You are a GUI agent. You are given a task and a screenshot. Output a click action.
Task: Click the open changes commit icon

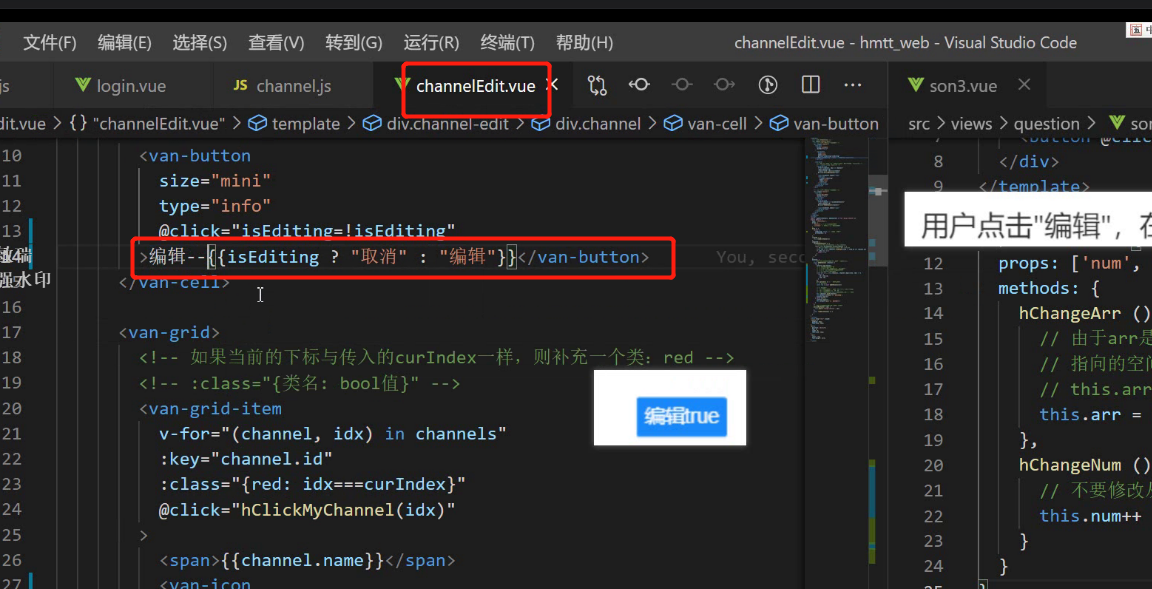coord(639,85)
